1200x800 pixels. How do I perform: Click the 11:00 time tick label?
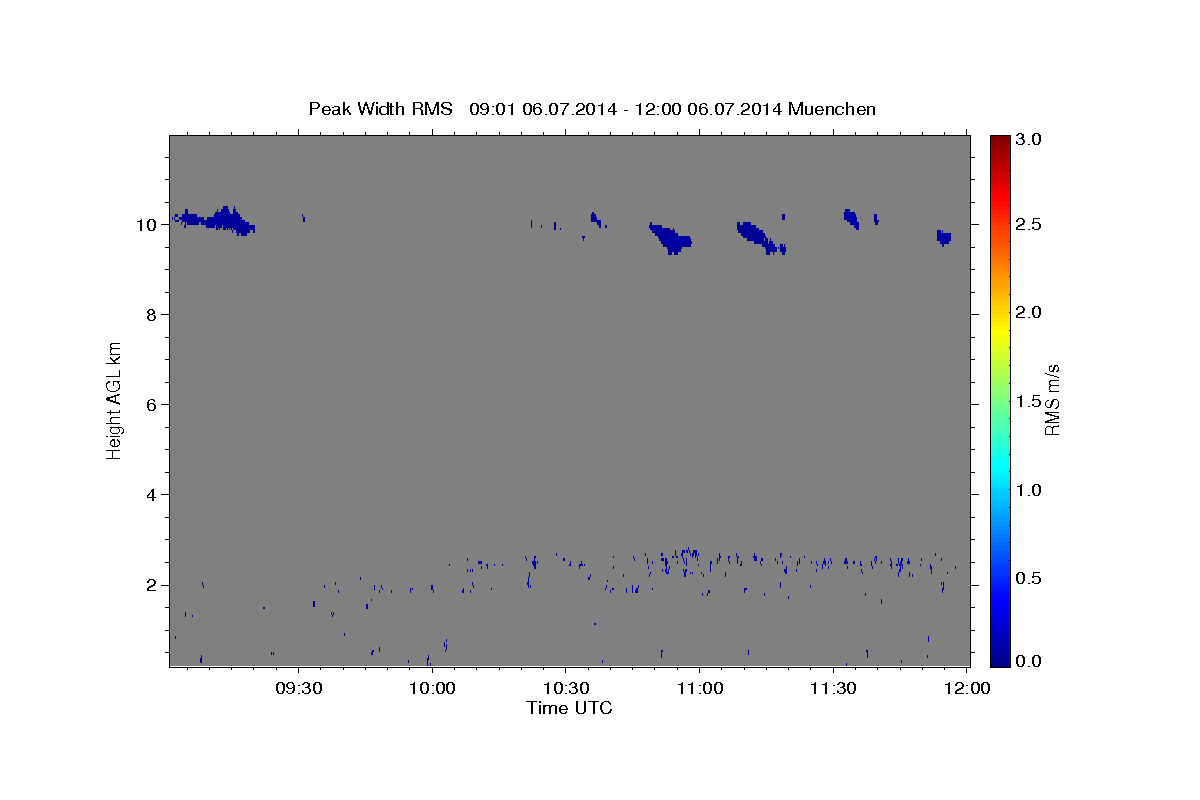tap(699, 689)
